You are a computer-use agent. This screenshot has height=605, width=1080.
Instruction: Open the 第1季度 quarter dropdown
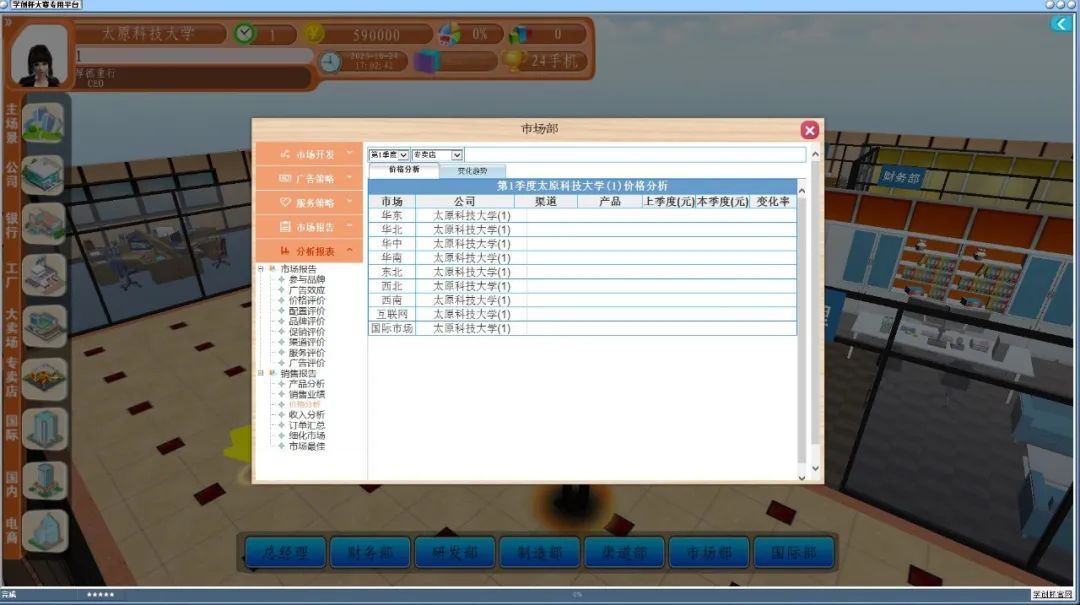(x=389, y=155)
